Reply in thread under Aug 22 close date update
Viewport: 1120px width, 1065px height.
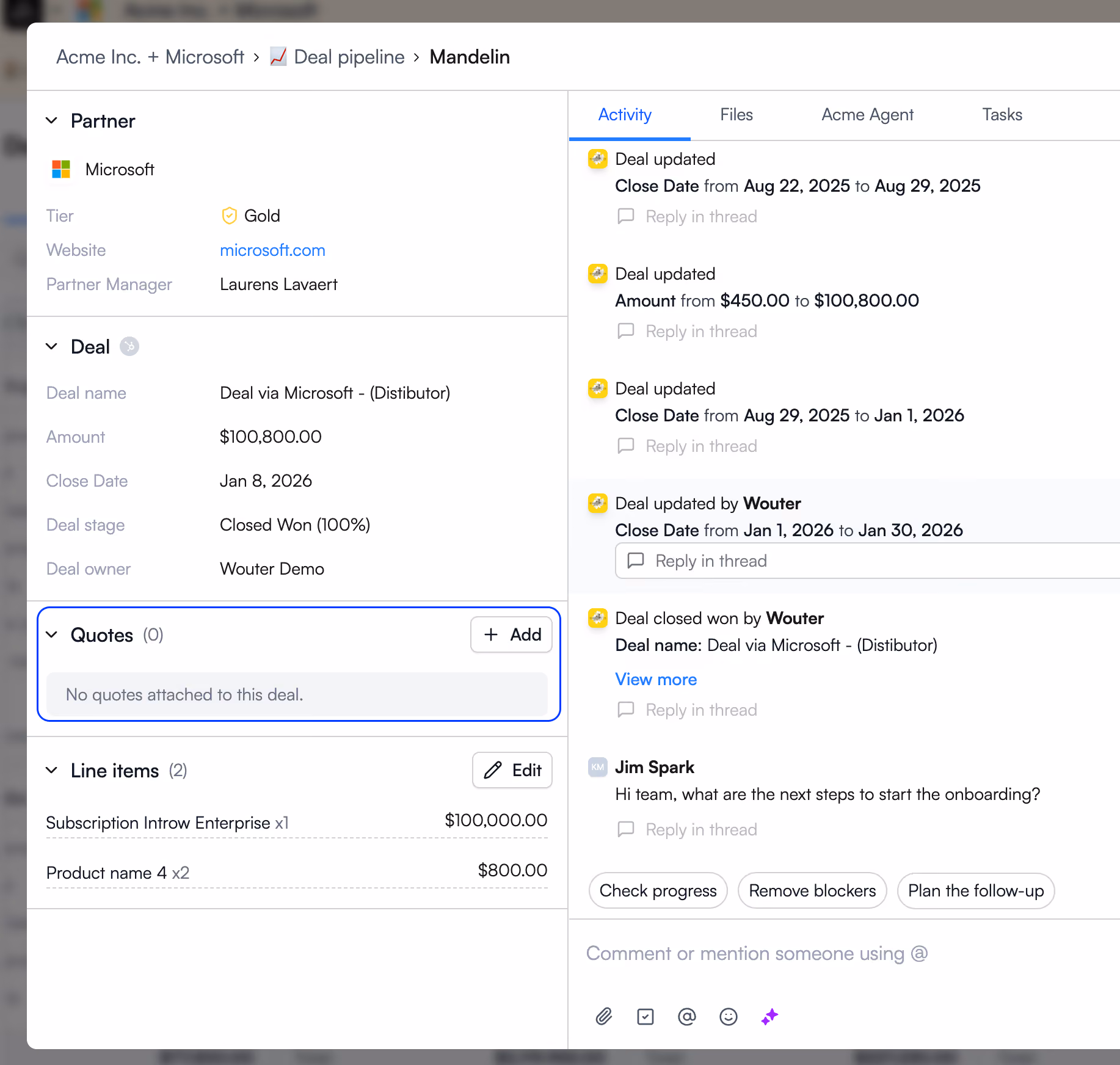687,217
